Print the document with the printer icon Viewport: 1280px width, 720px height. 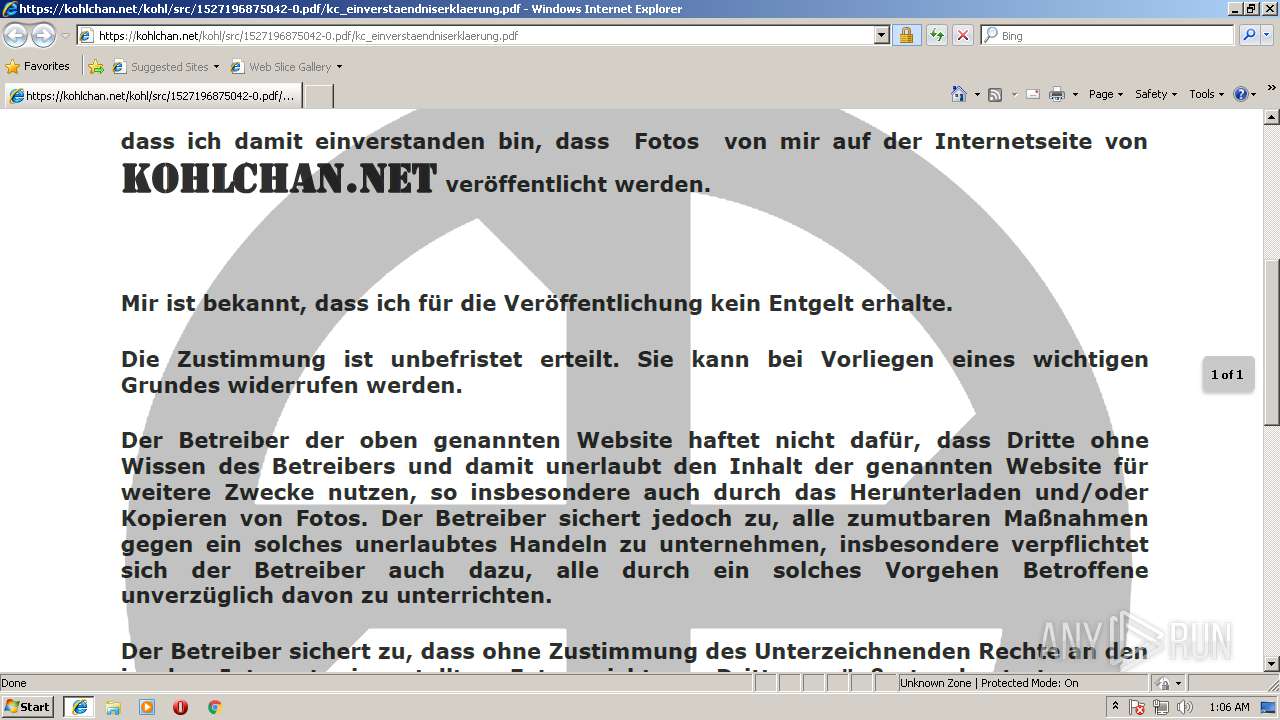coord(1056,94)
